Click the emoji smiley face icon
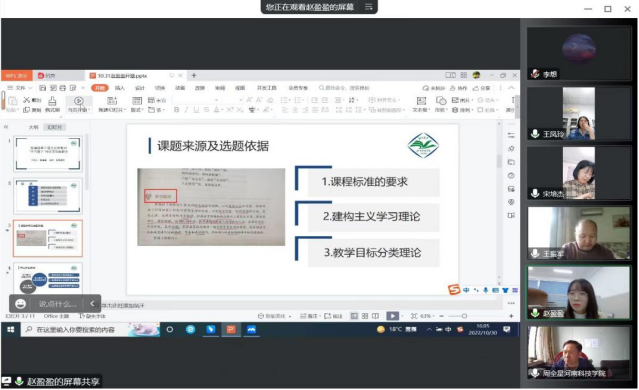 [x=20, y=304]
